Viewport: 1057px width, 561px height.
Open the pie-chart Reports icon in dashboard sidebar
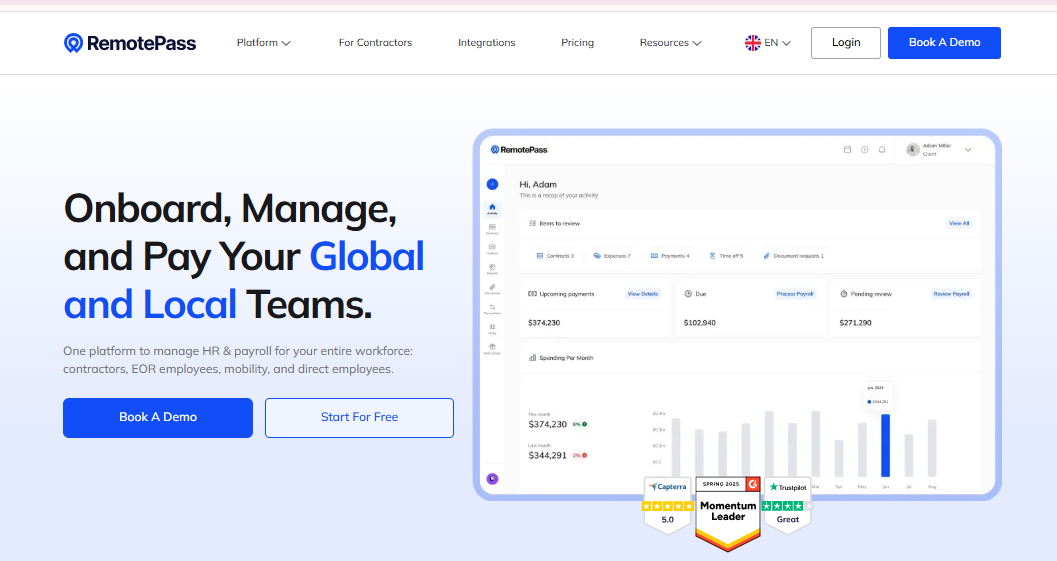(492, 268)
